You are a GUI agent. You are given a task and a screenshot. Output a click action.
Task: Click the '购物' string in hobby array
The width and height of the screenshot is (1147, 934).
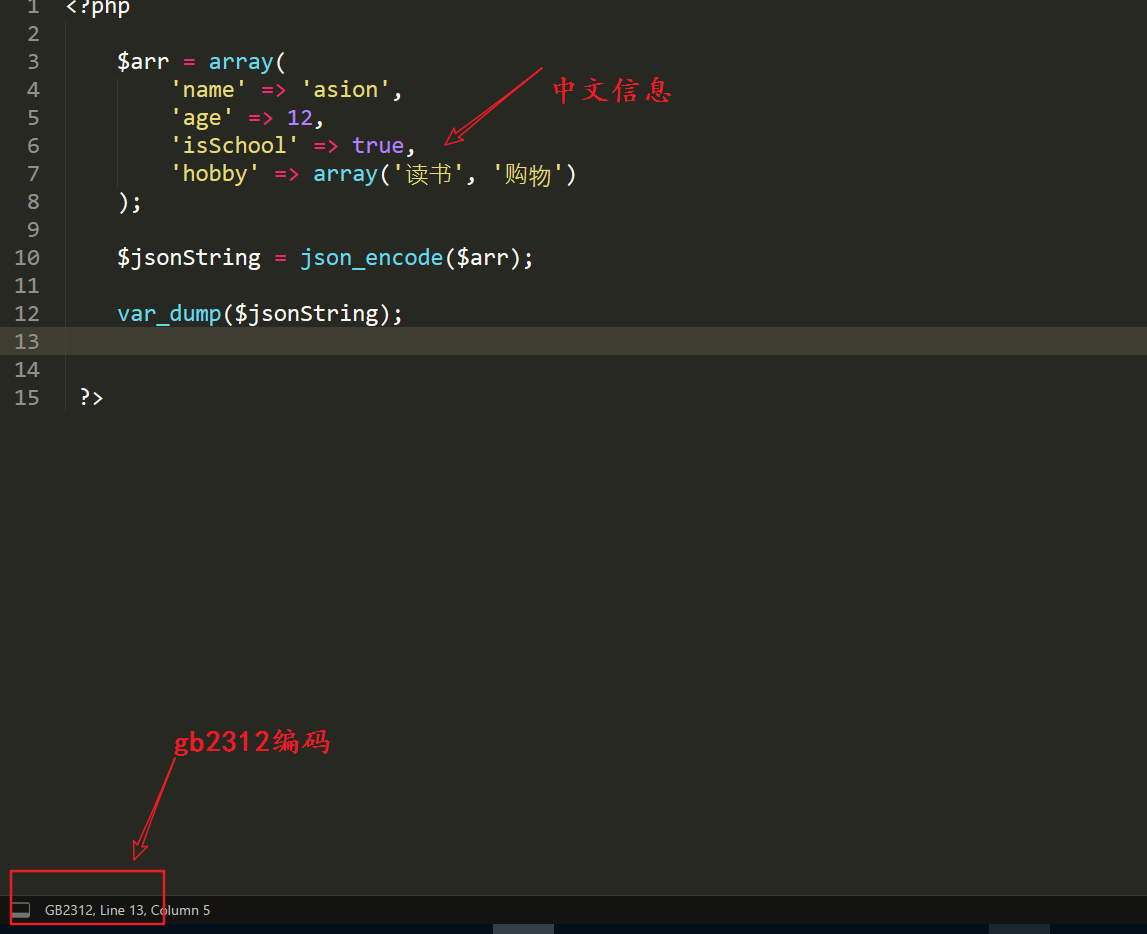click(528, 174)
